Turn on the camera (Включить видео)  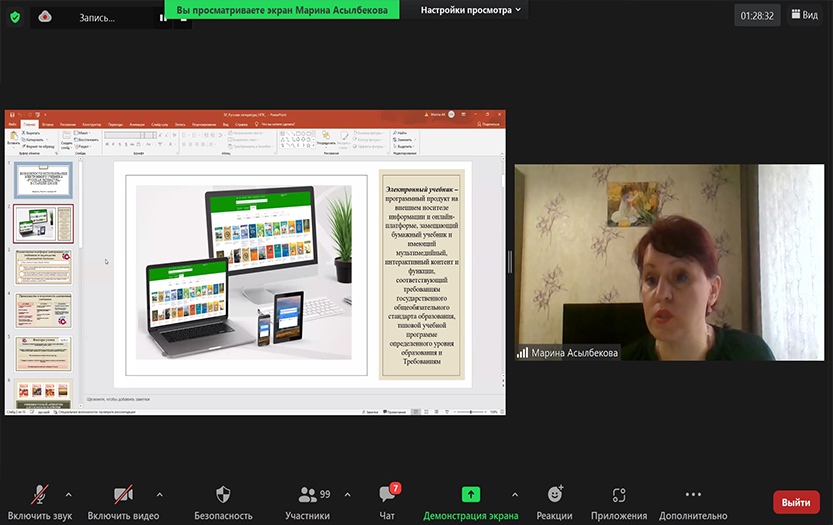click(123, 495)
